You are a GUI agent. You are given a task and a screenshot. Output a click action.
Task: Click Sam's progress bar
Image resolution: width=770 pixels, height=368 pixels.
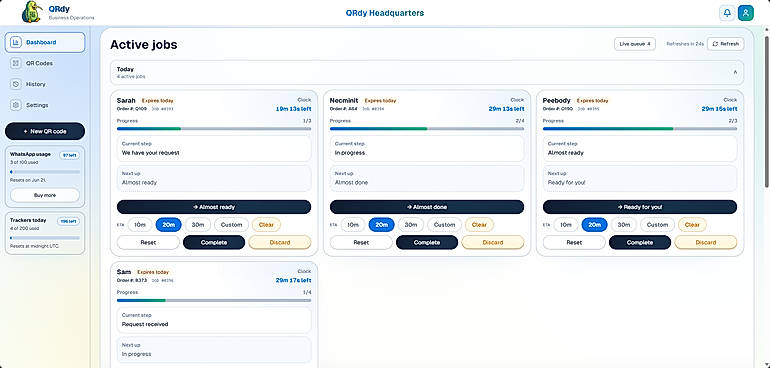pyautogui.click(x=214, y=300)
